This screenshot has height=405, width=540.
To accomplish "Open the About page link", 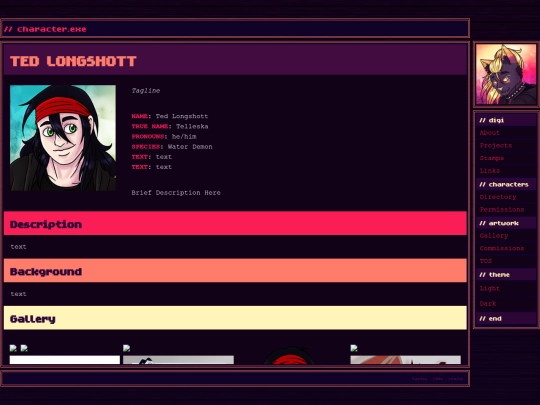I will tap(489, 133).
